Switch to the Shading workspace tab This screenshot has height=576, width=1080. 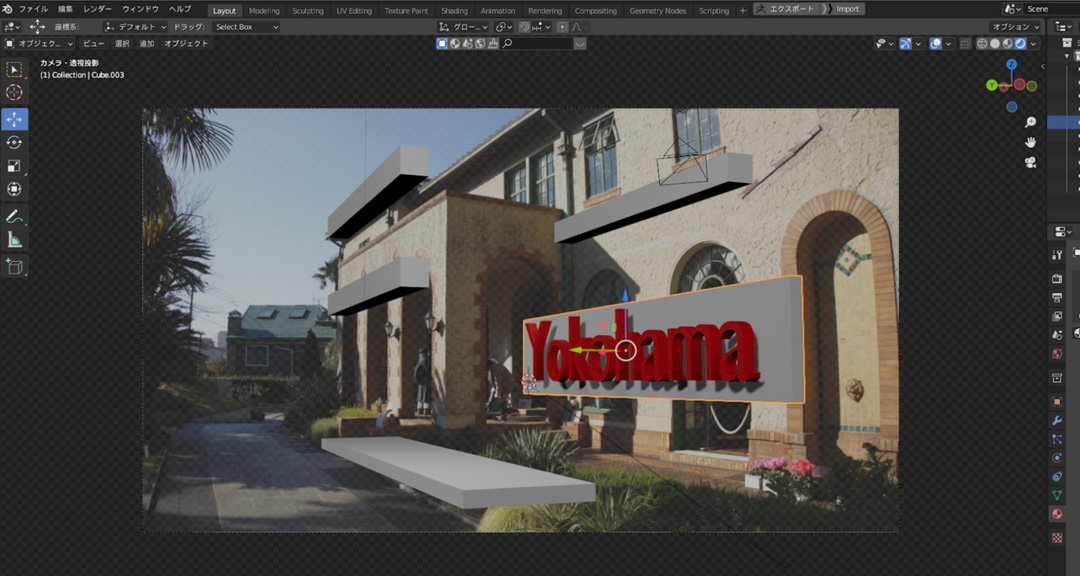[454, 11]
